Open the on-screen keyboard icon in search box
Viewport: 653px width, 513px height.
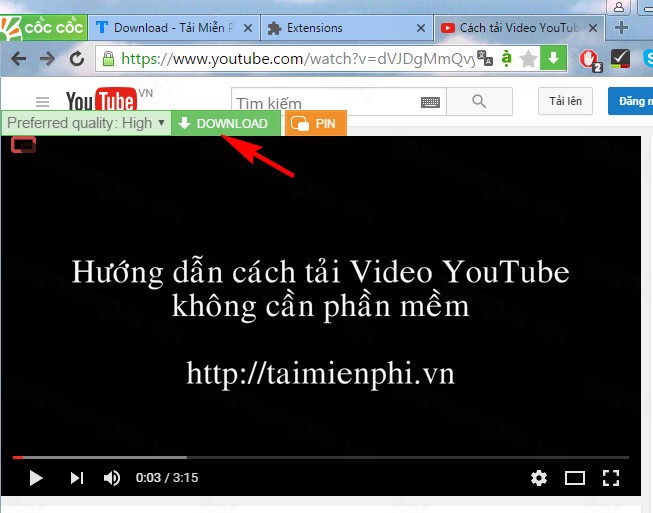tap(430, 102)
